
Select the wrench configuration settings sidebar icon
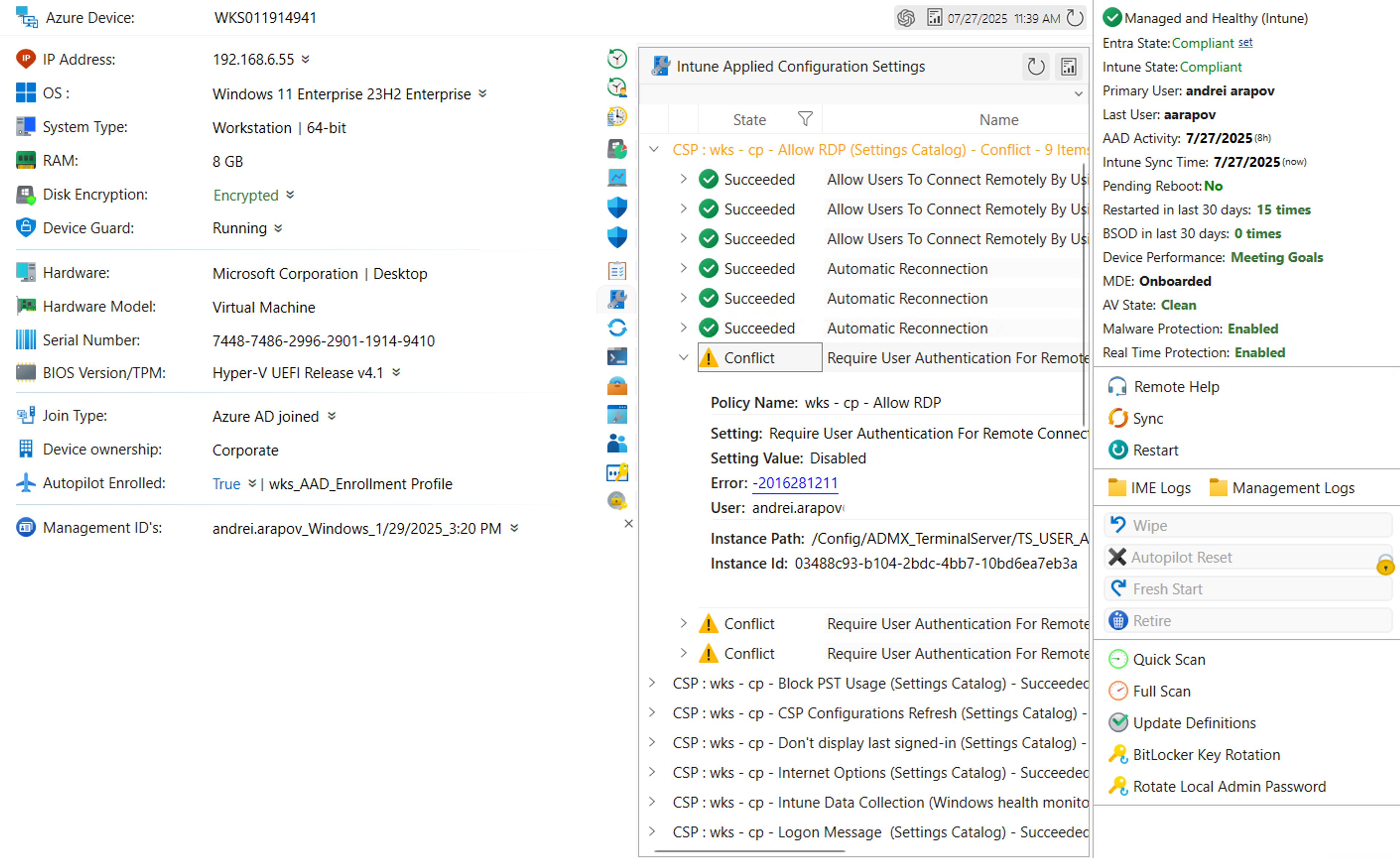pyautogui.click(x=617, y=299)
